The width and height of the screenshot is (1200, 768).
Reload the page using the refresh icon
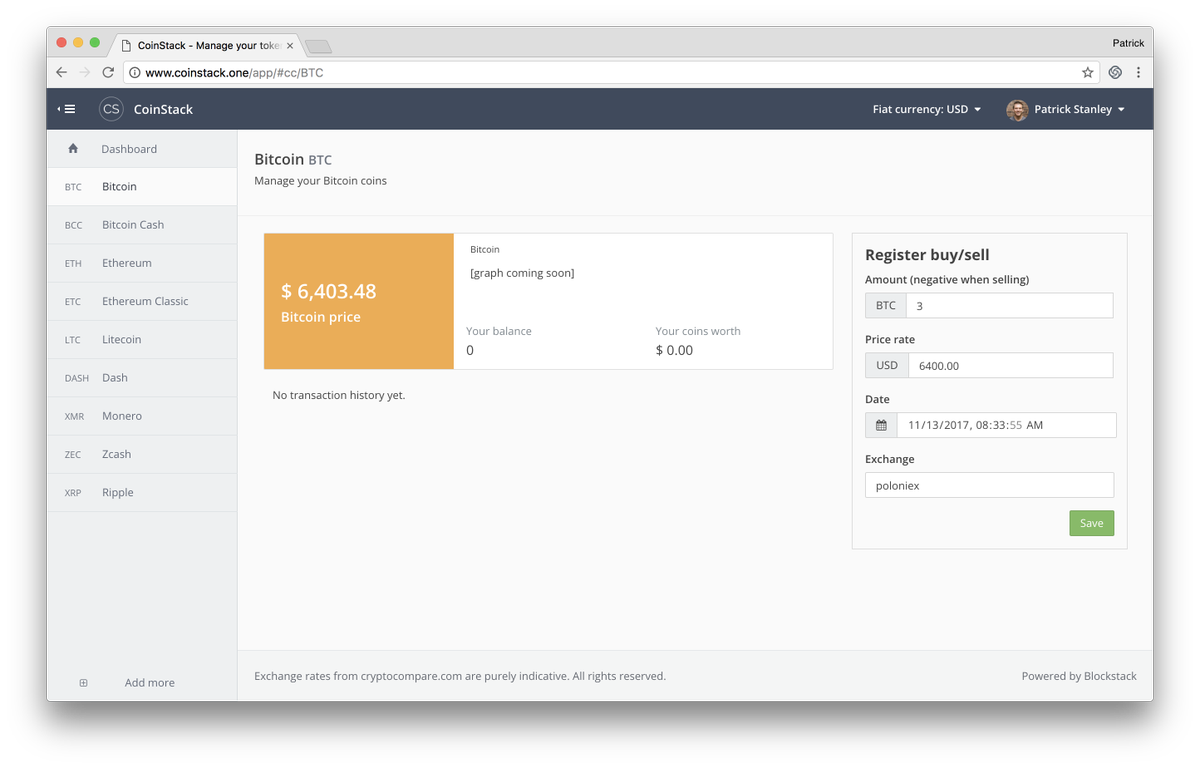click(x=108, y=73)
